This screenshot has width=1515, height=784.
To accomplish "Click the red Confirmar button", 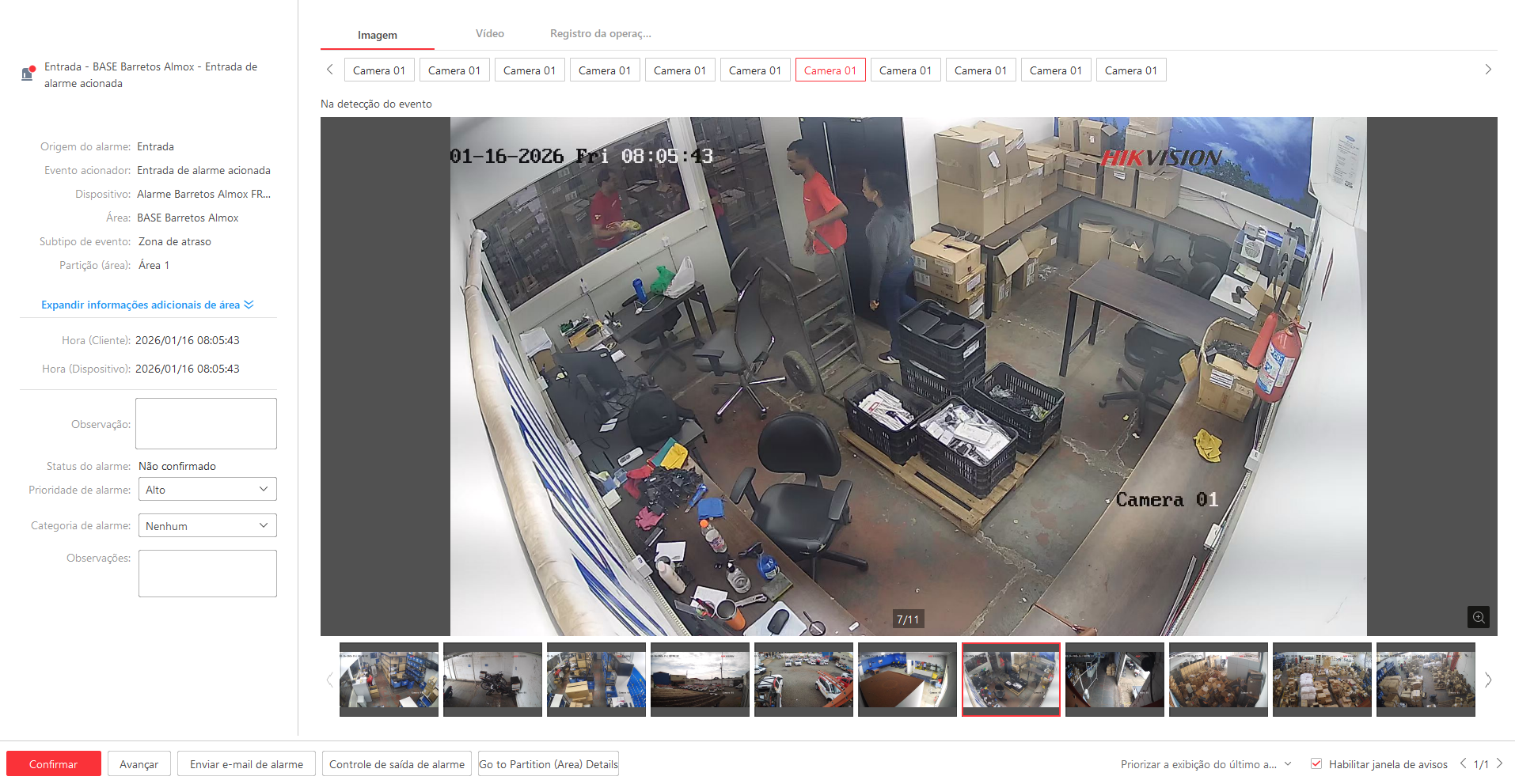I will 54,764.
